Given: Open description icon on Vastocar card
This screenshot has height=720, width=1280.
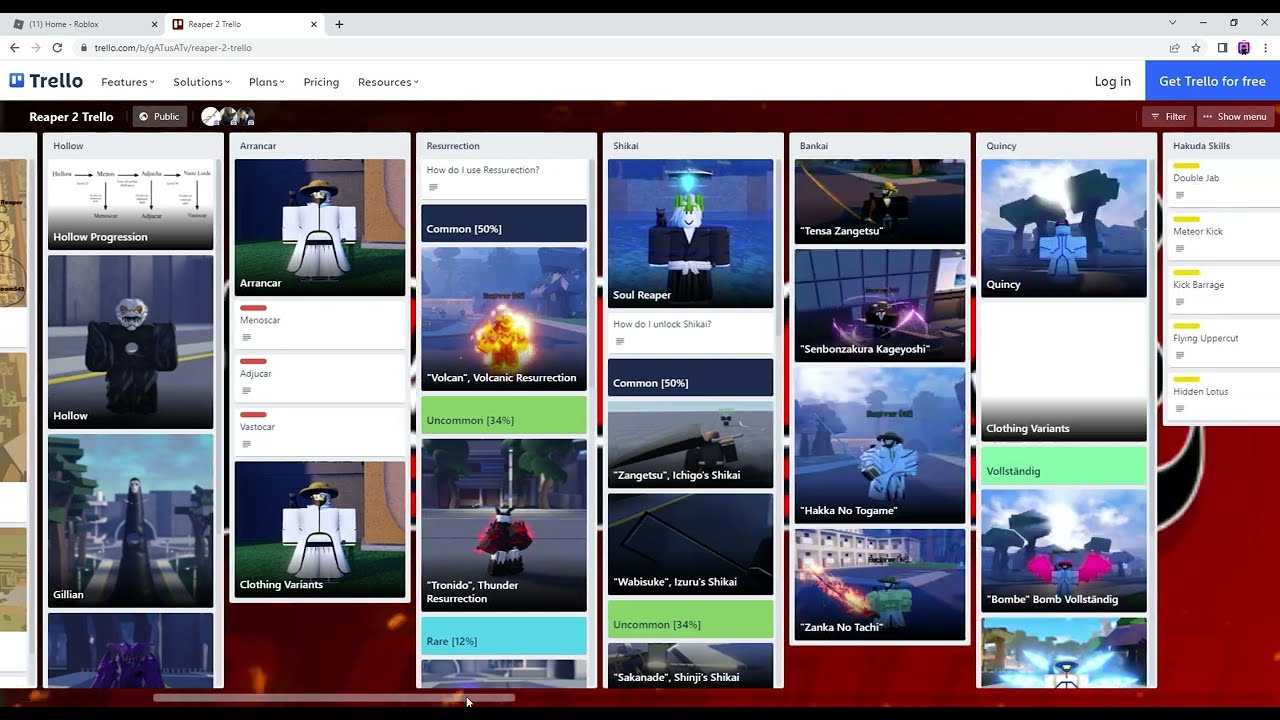Looking at the screenshot, I should [x=246, y=444].
